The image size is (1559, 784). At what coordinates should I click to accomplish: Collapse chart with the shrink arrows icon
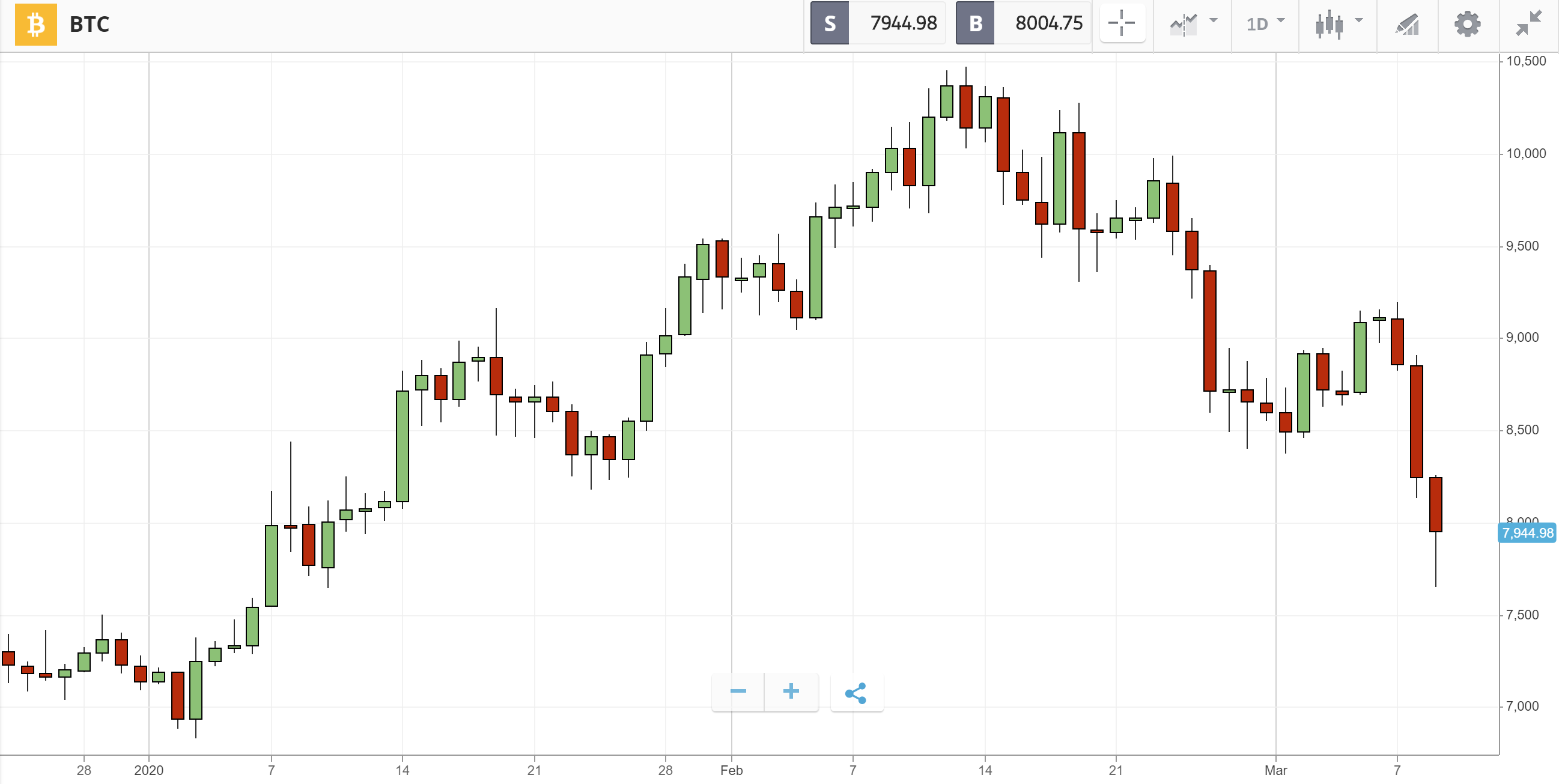pyautogui.click(x=1528, y=23)
